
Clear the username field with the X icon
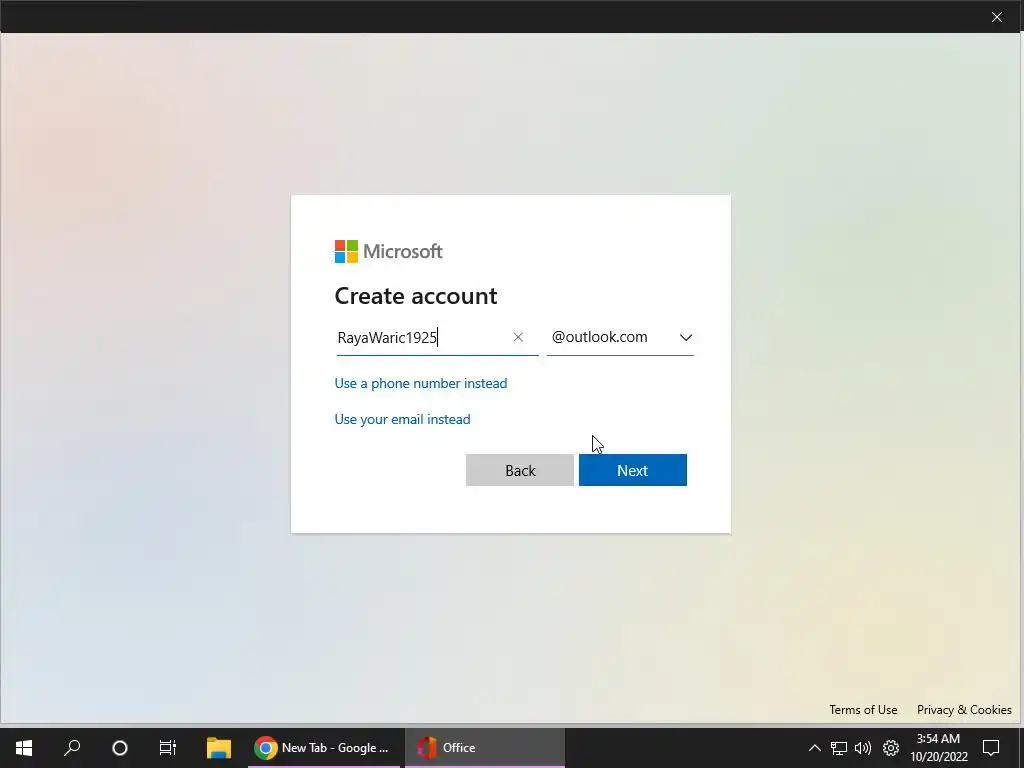point(518,337)
